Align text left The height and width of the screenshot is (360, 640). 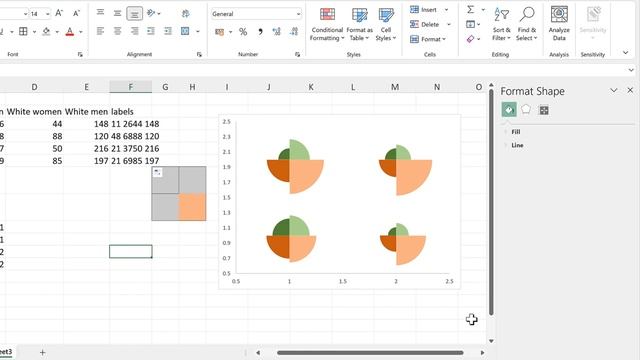[x=100, y=31]
